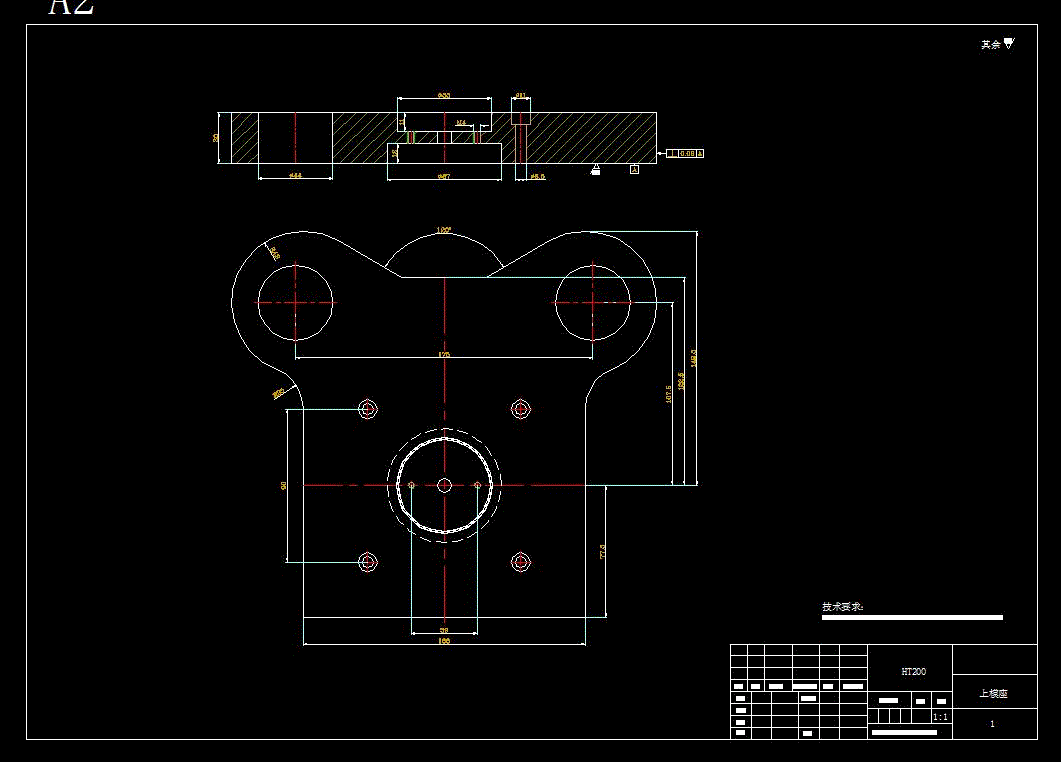Click the 100° angle dimension at top
This screenshot has height=762, width=1061.
coord(444,230)
